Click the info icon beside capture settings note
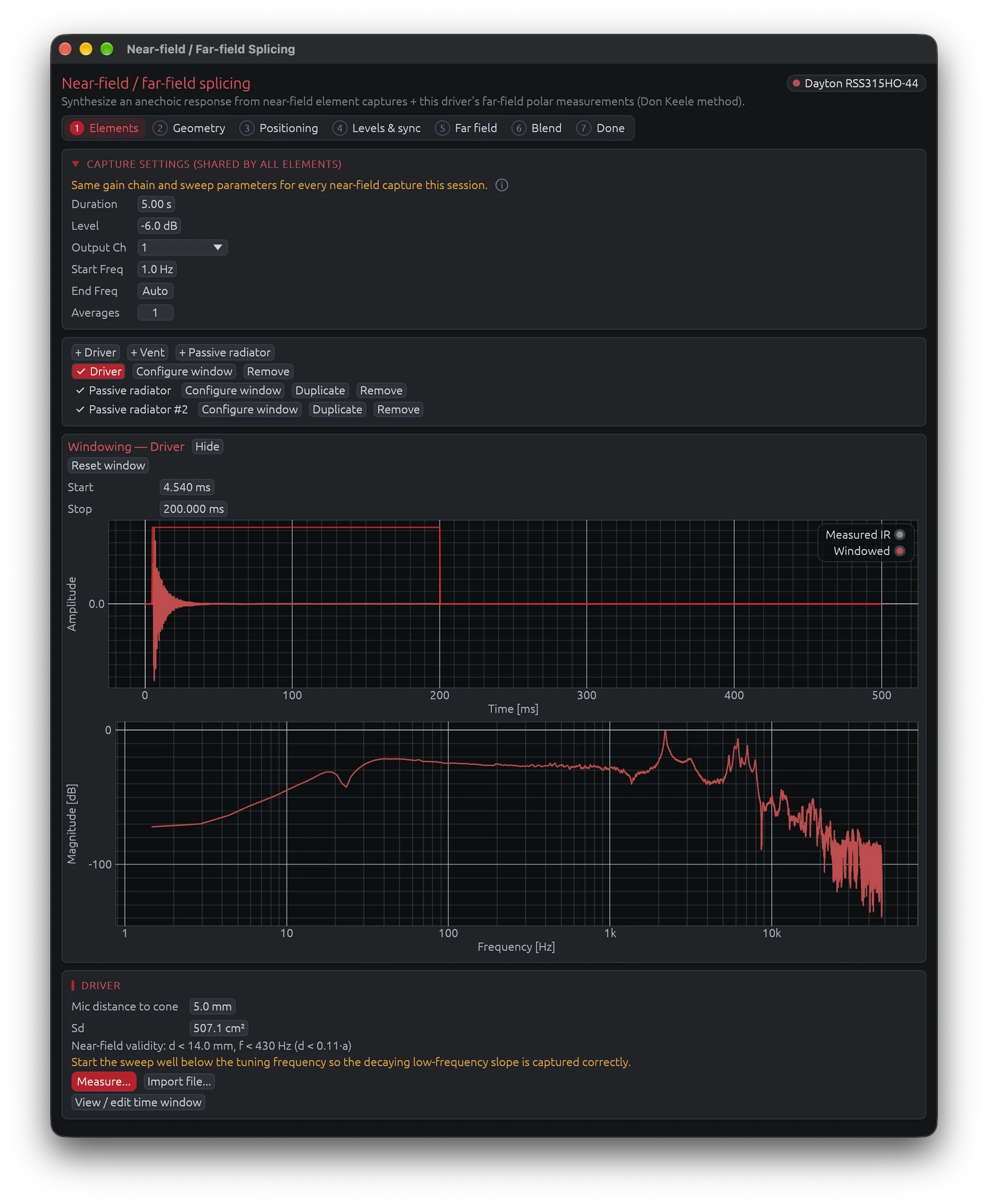The height and width of the screenshot is (1204, 988). 502,185
